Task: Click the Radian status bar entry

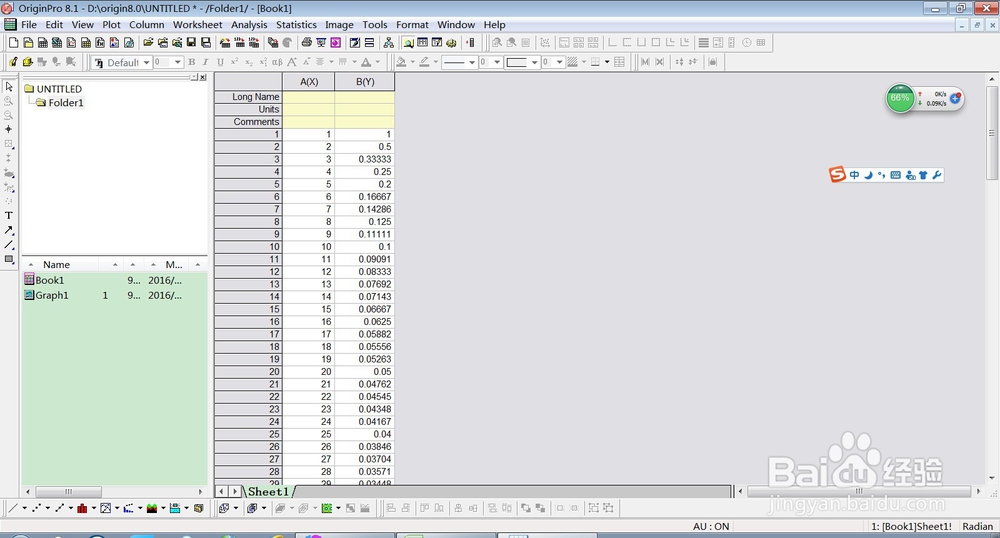Action: 978,527
